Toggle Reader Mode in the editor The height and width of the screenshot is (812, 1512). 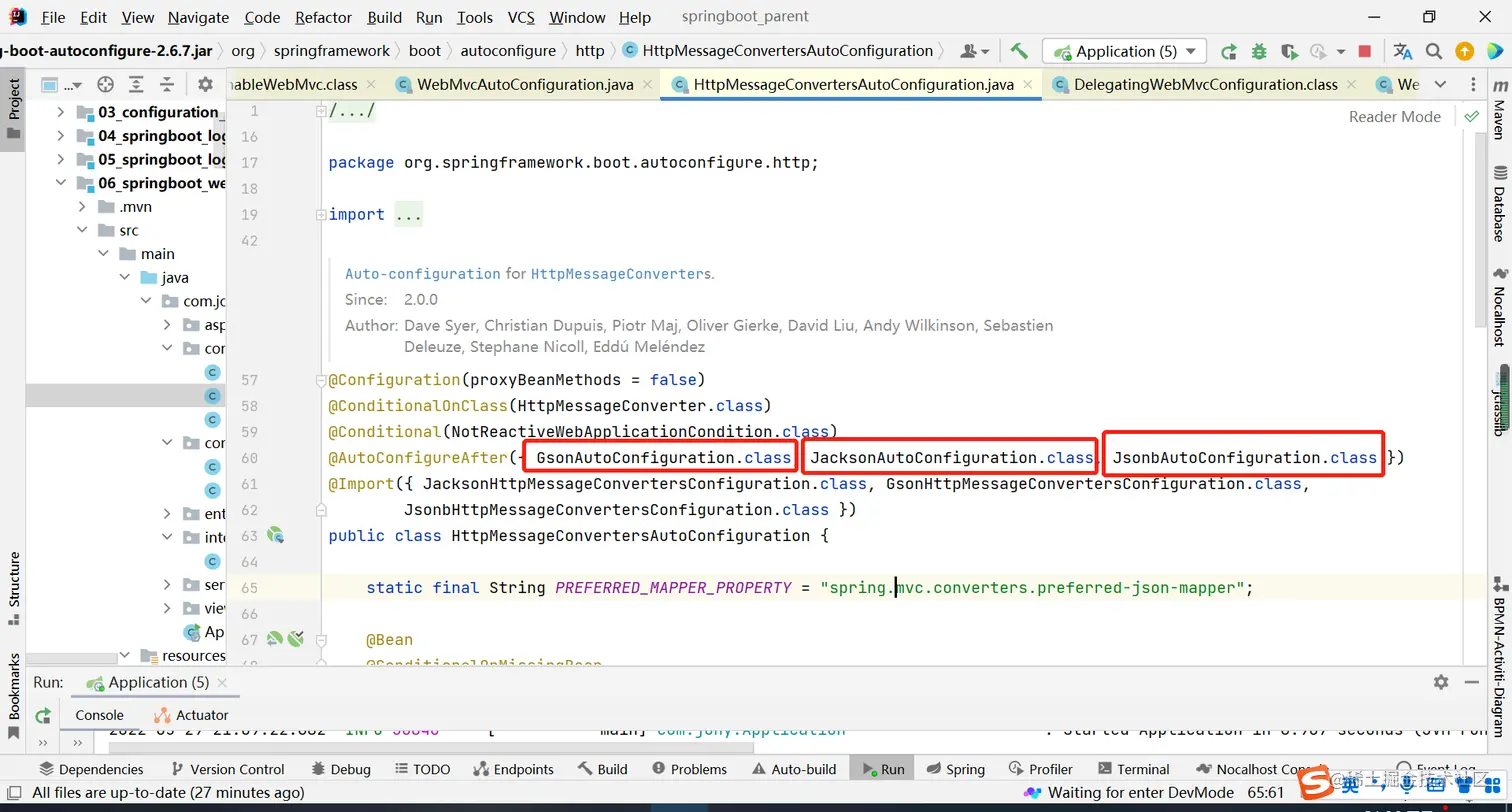click(x=1394, y=117)
